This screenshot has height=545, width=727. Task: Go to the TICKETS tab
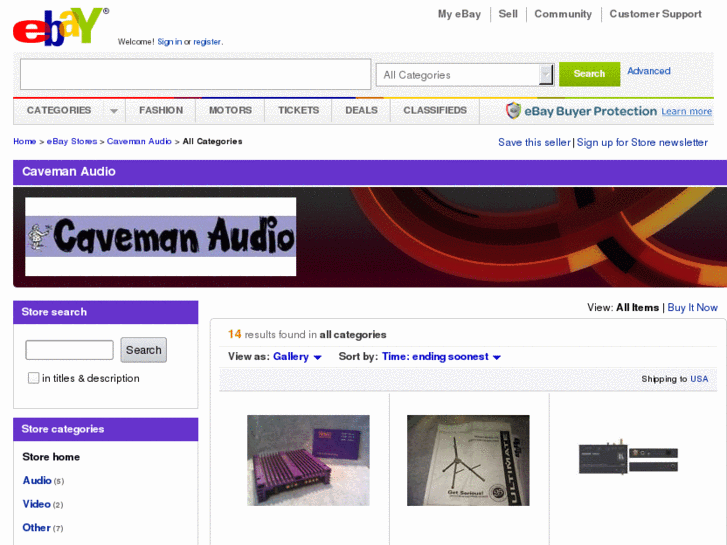[299, 110]
